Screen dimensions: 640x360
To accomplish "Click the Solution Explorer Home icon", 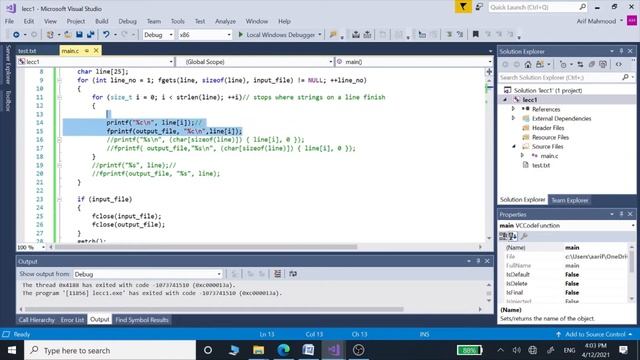I will [x=528, y=64].
